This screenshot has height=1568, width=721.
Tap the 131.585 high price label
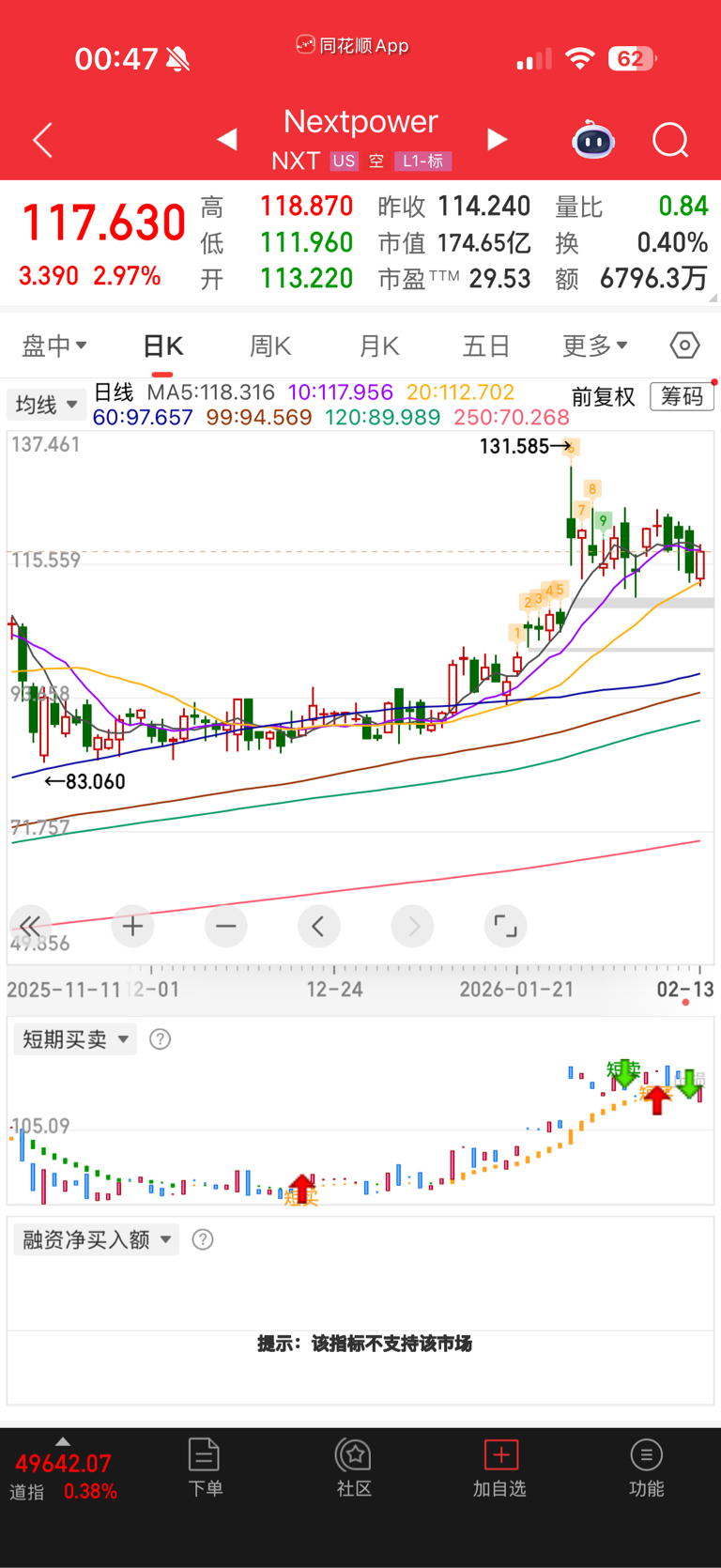pyautogui.click(x=514, y=446)
